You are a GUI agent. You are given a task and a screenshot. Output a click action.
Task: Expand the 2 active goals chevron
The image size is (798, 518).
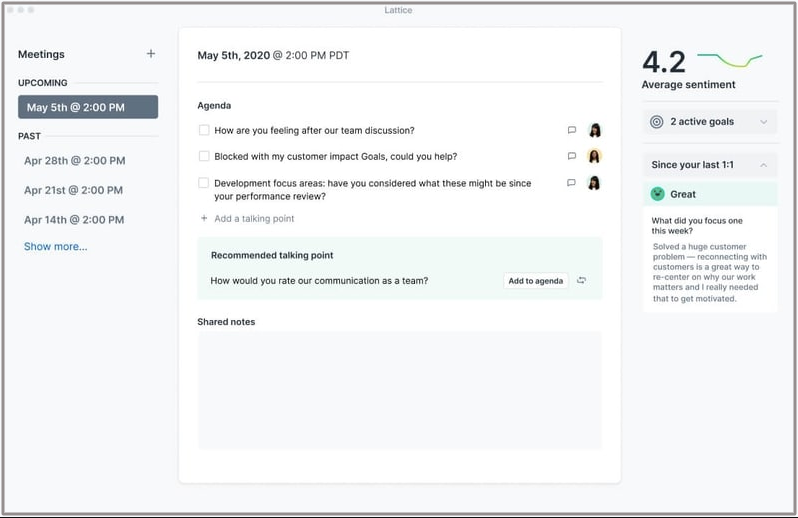click(x=763, y=122)
